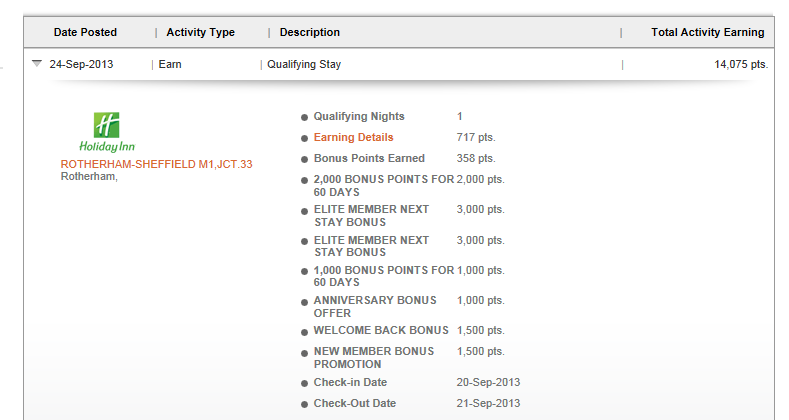Image resolution: width=789 pixels, height=420 pixels.
Task: Click the Total Activity Earning column header
Action: tap(707, 32)
